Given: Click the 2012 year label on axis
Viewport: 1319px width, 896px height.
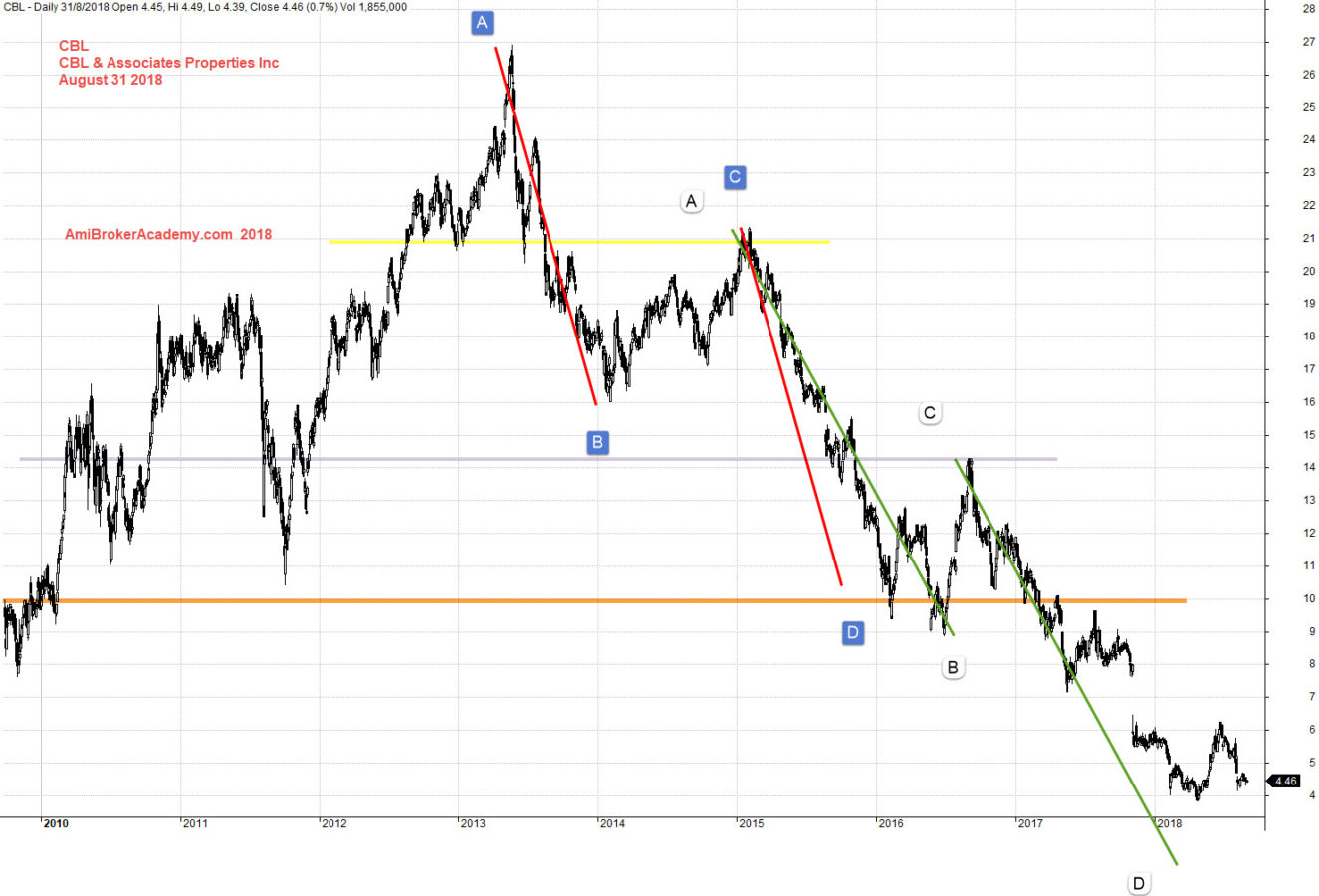Looking at the screenshot, I should click(334, 823).
